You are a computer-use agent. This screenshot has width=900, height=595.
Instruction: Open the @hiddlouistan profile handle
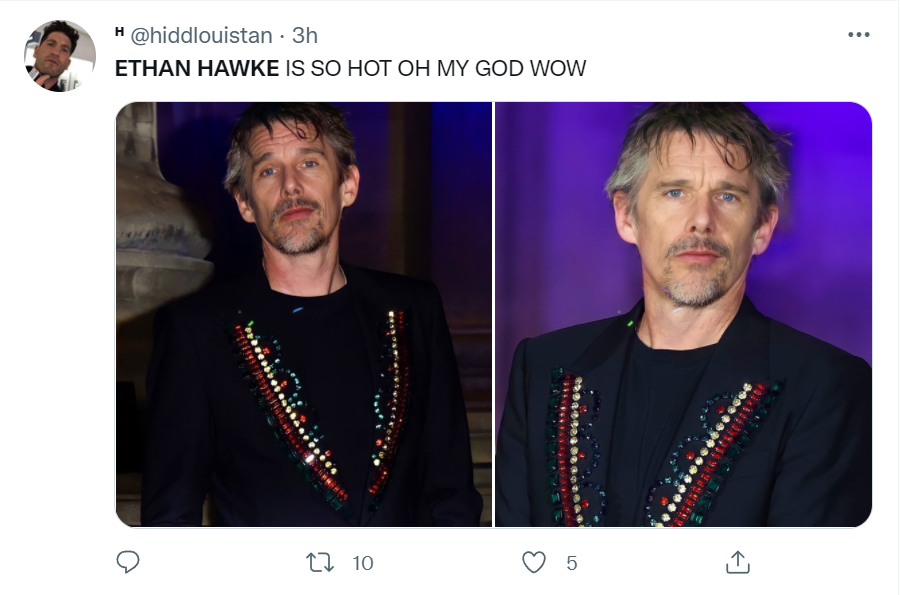tap(201, 35)
